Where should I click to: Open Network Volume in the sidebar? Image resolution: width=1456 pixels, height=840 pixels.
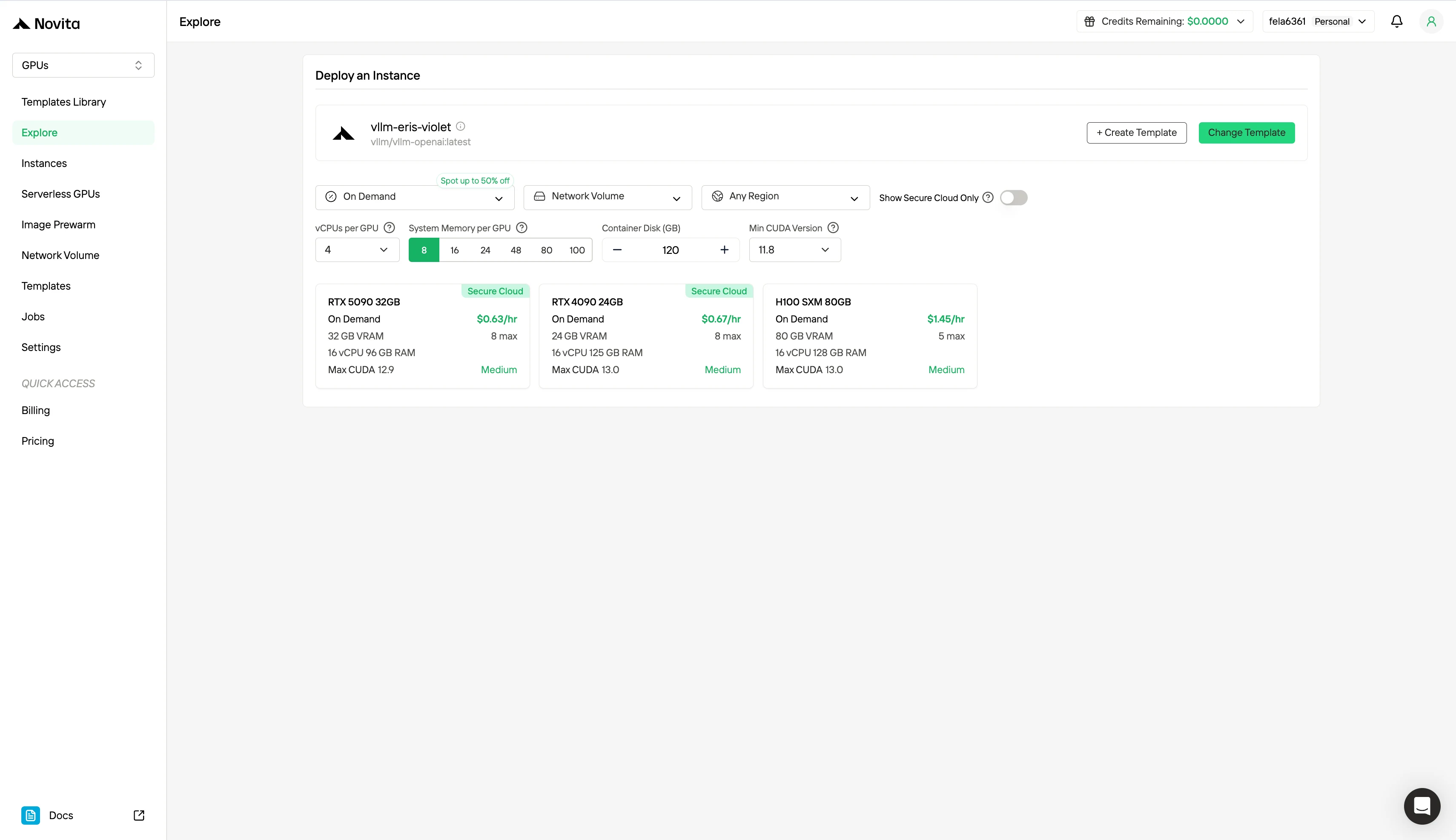point(83,255)
